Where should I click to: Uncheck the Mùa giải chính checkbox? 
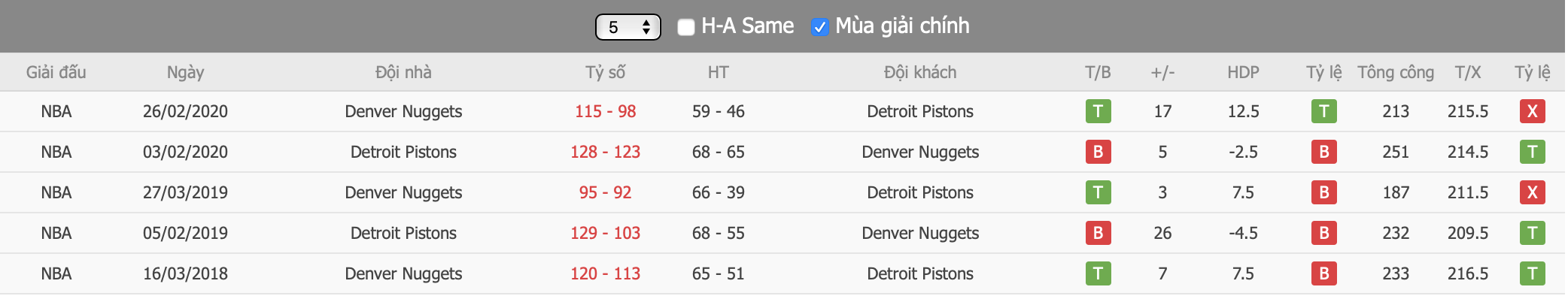tap(819, 27)
